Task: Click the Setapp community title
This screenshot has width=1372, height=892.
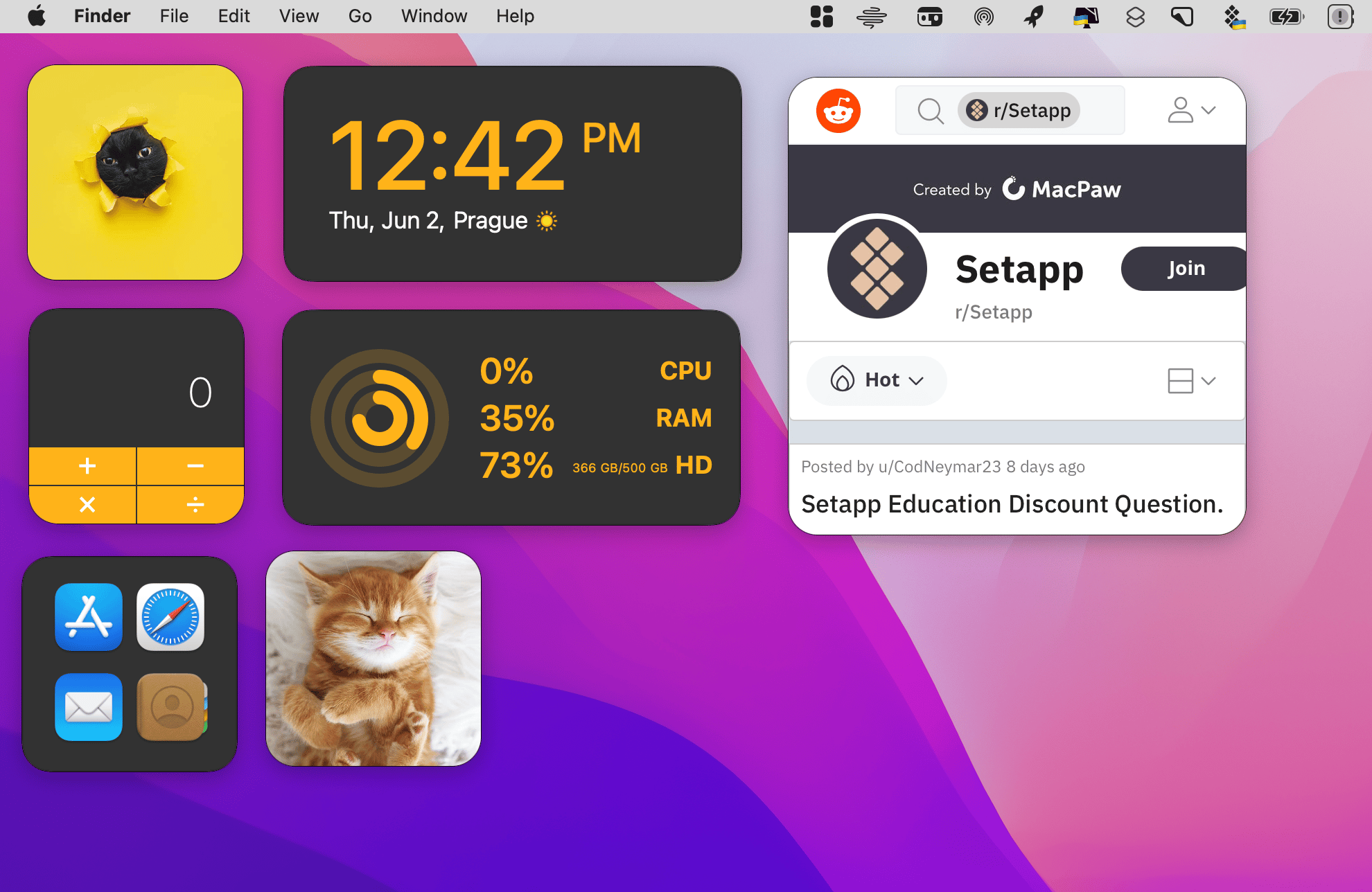Action: 1019,270
